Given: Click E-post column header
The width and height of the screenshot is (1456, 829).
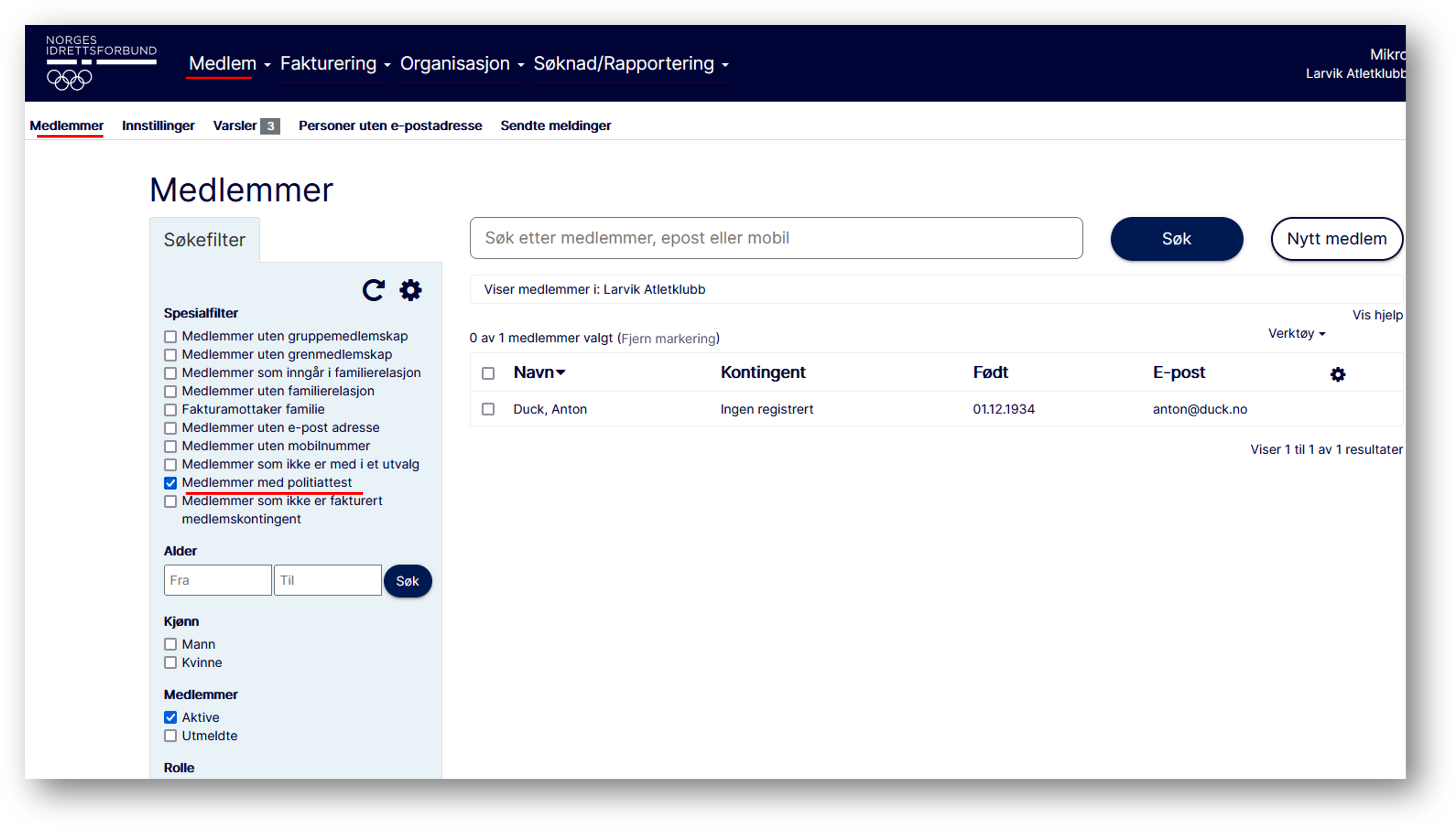Looking at the screenshot, I should [1179, 372].
